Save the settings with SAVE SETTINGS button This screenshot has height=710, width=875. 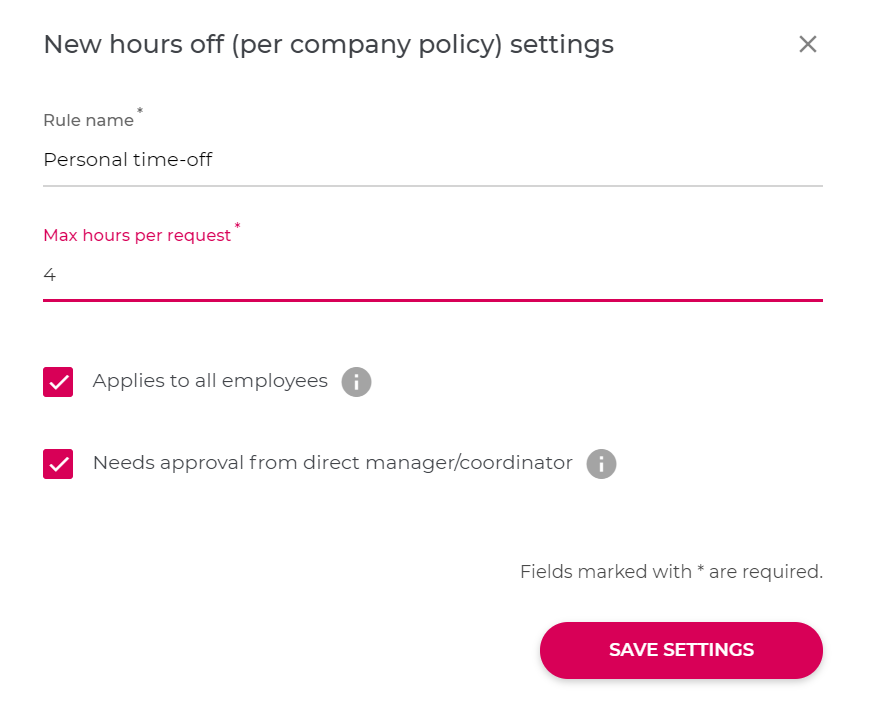pyautogui.click(x=681, y=650)
